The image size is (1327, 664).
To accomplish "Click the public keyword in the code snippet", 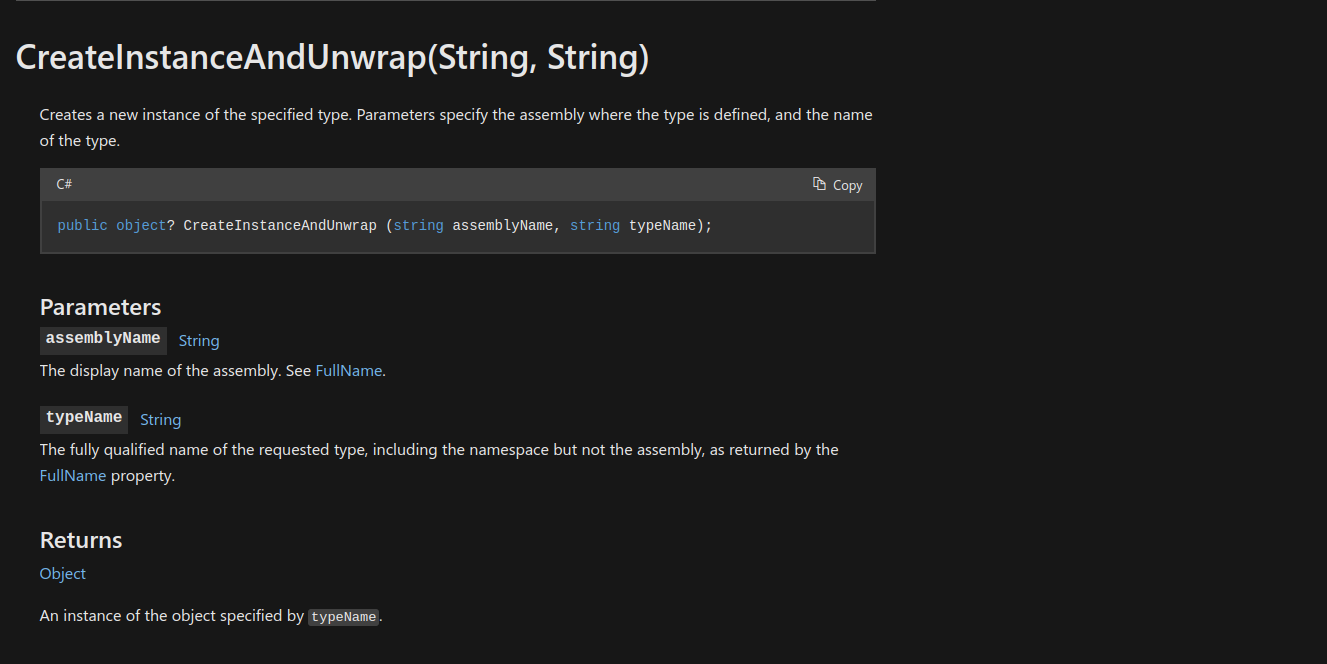I will pyautogui.click(x=82, y=226).
